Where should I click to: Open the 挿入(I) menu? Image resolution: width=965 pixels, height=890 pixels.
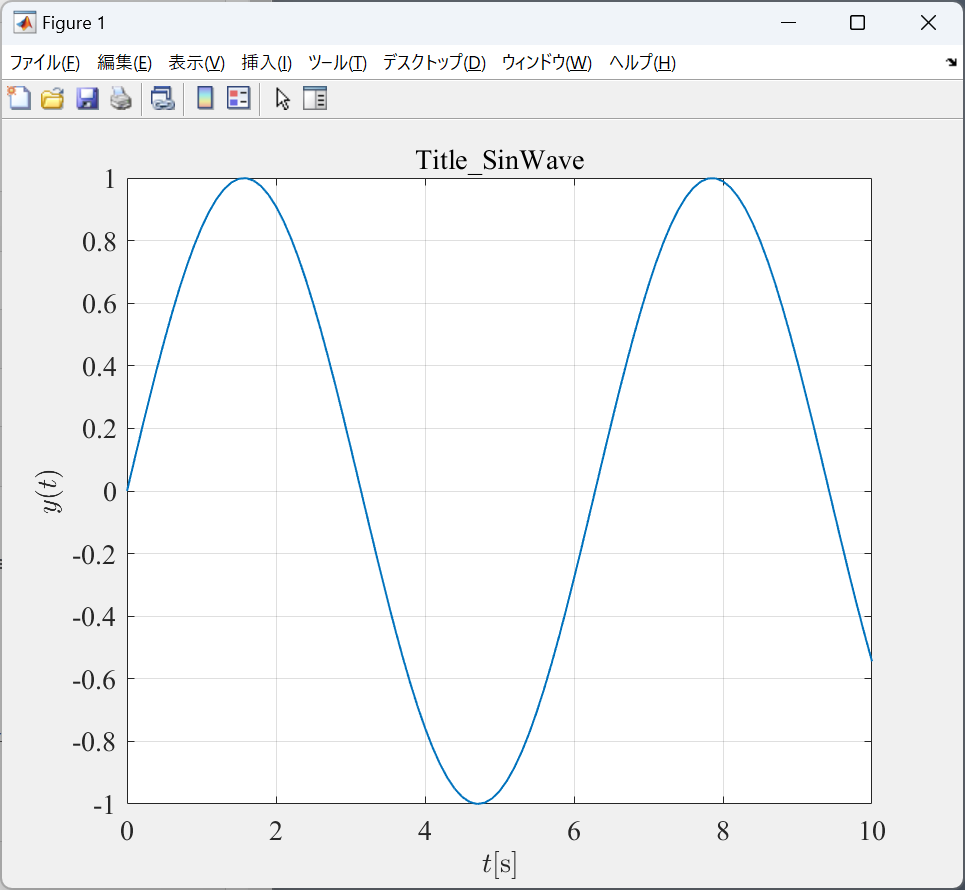point(266,63)
